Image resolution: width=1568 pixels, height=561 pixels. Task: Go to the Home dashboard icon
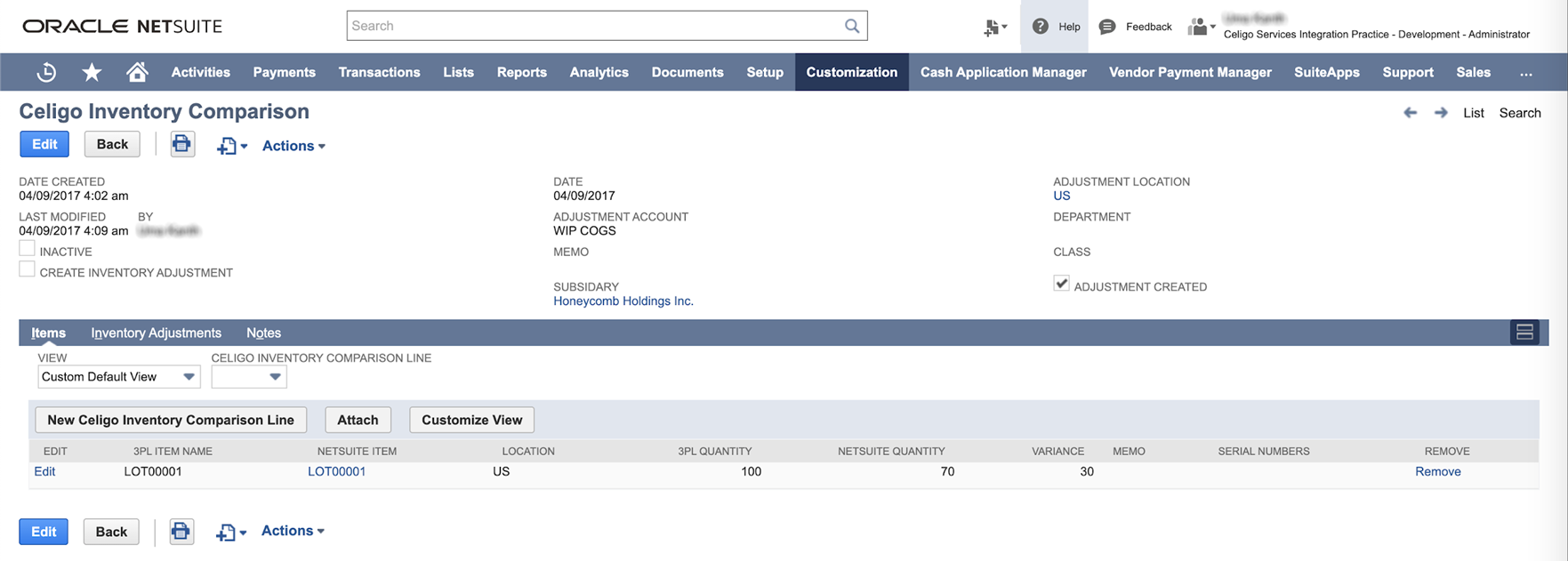137,72
